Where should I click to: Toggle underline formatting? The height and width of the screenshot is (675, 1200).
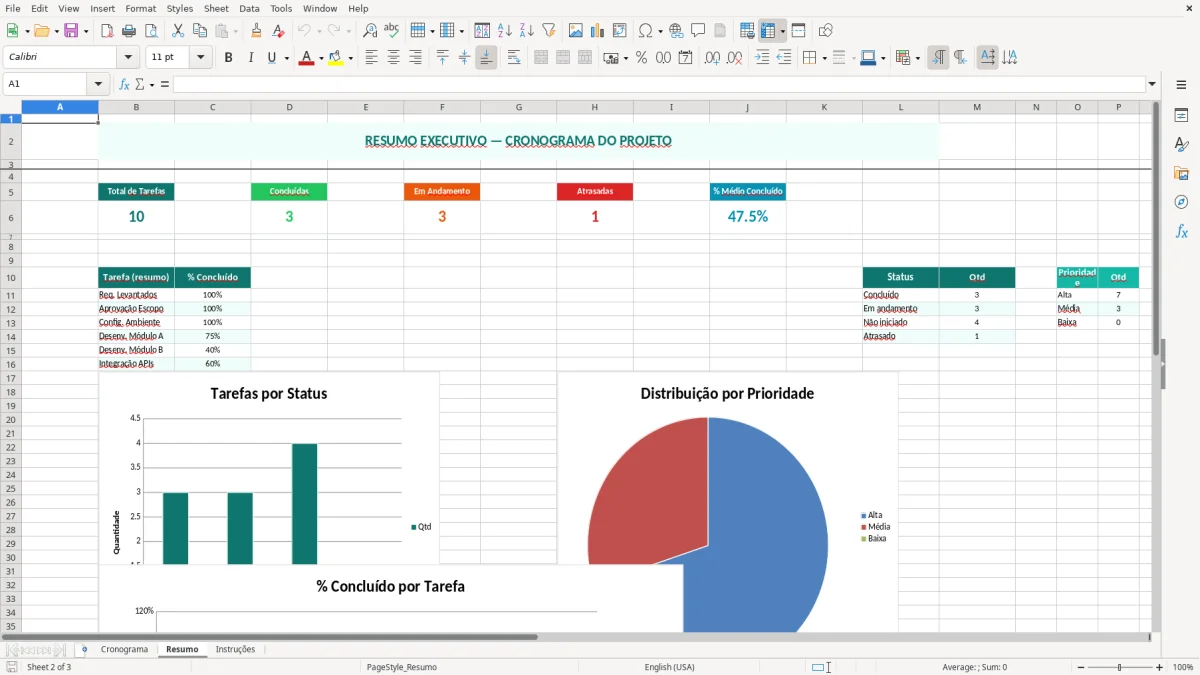[x=271, y=58]
